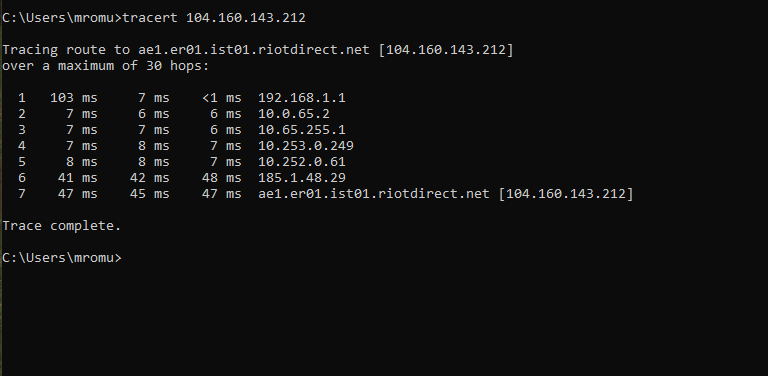
Task: Click the 41 ms first latency in hop 6
Action: (77, 178)
